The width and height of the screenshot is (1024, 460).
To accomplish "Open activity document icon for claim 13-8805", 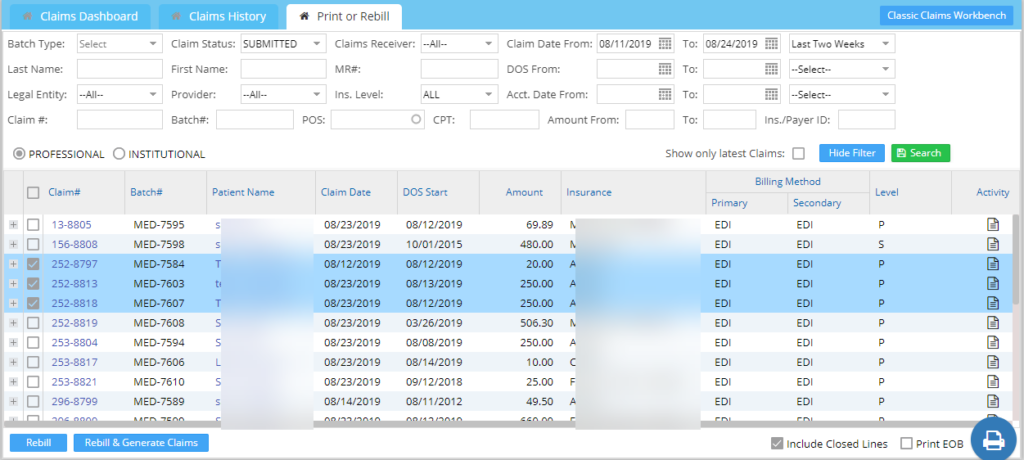I will pyautogui.click(x=993, y=225).
